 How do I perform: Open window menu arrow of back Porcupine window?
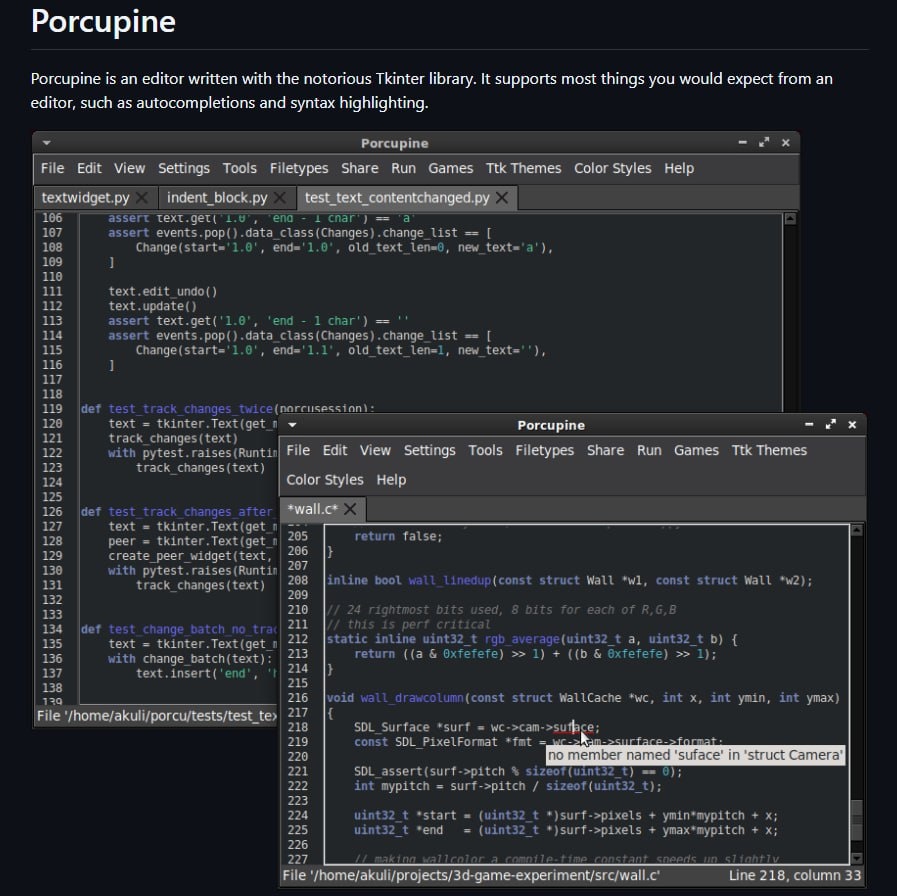[47, 143]
